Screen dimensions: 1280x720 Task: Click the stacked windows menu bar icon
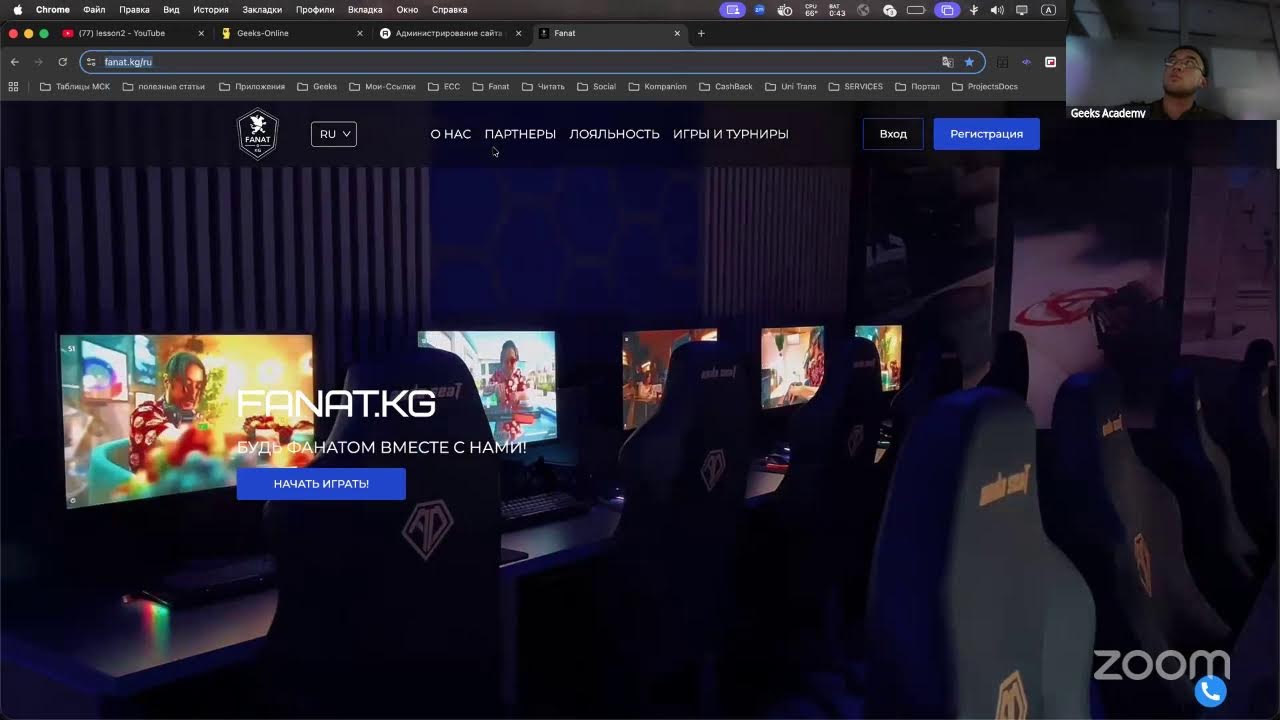coord(947,10)
